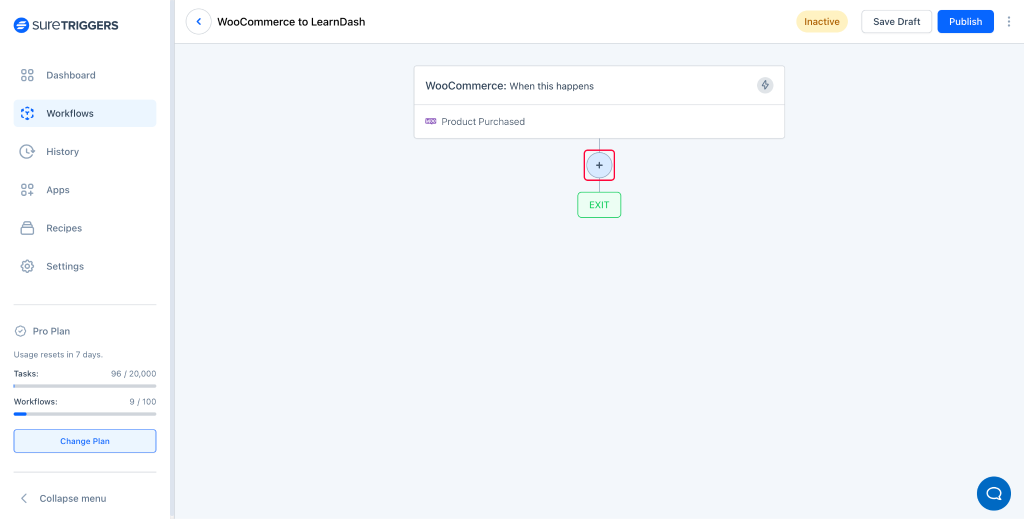Open Settings in the sidebar

tap(85, 266)
